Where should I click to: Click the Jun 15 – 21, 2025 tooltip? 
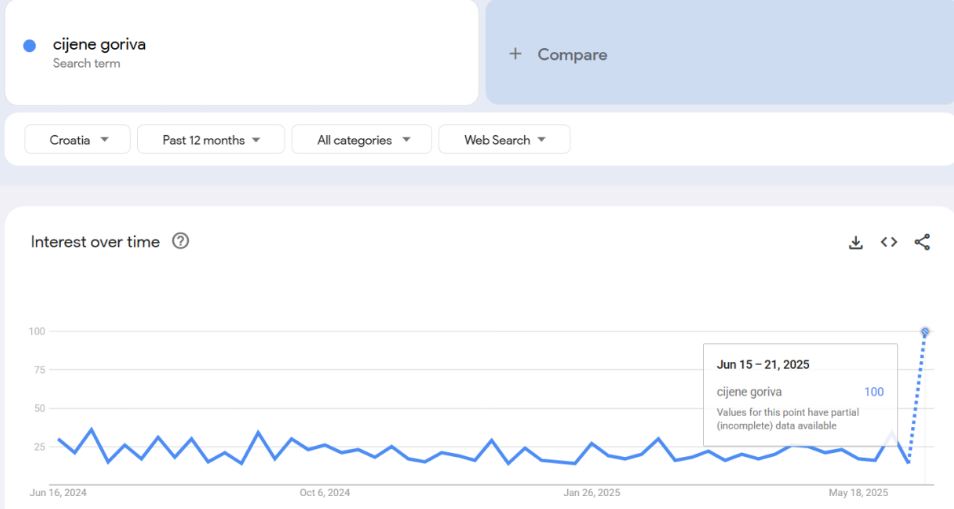(x=800, y=395)
